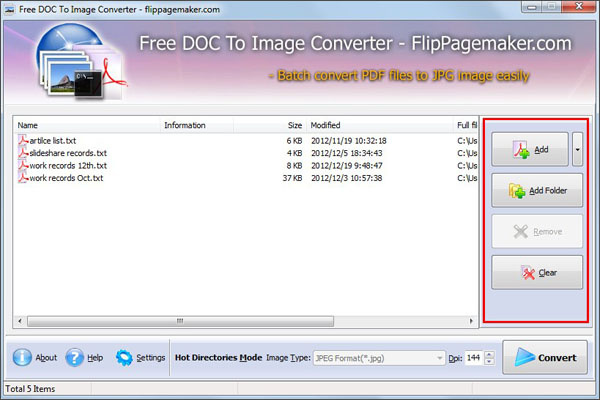Click the date 2012/12/3 10:57:38
Image resolution: width=600 pixels, height=400 pixels.
346,178
